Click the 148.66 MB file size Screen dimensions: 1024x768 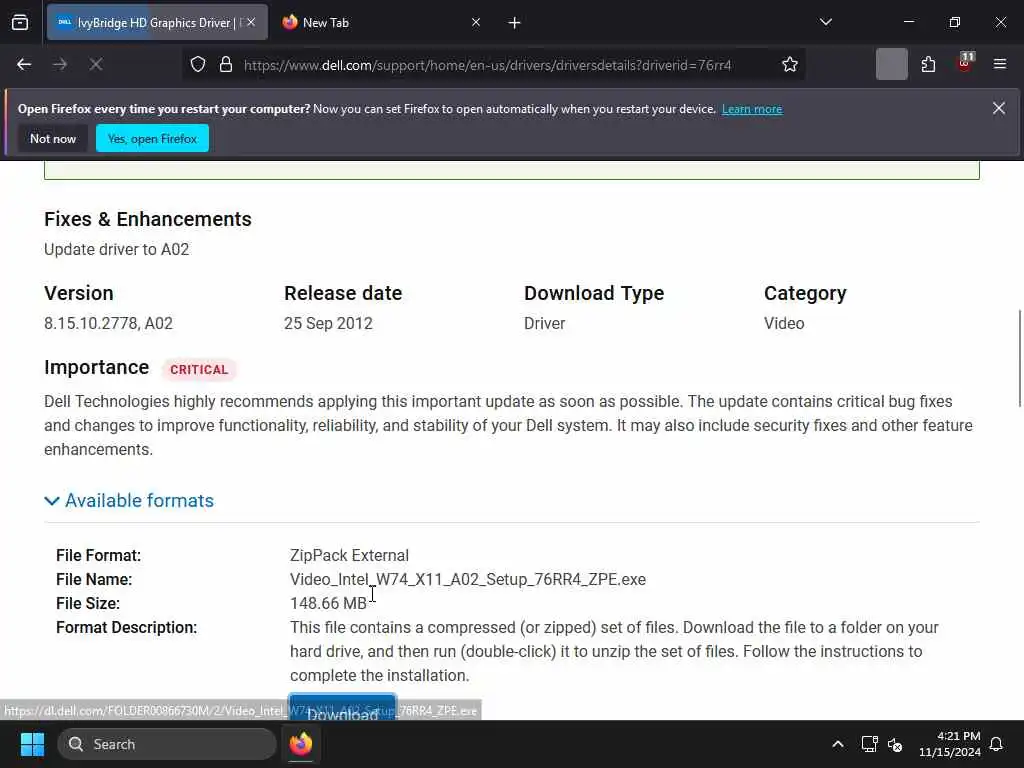pos(328,603)
